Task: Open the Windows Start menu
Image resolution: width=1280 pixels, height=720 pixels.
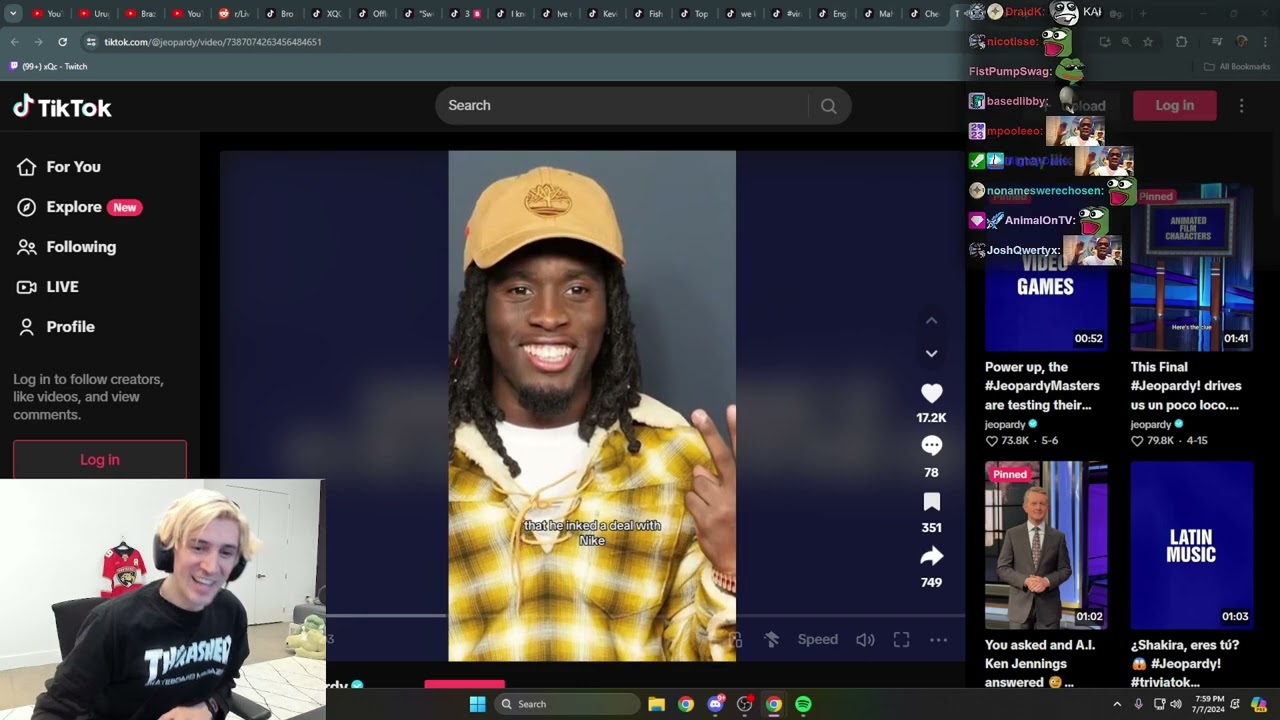Action: 477,704
